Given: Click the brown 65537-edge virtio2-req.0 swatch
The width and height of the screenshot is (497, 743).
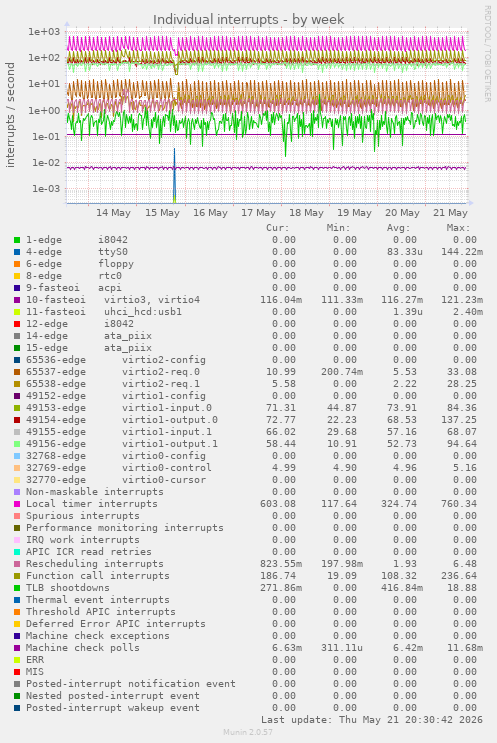Looking at the screenshot, I should point(17,372).
